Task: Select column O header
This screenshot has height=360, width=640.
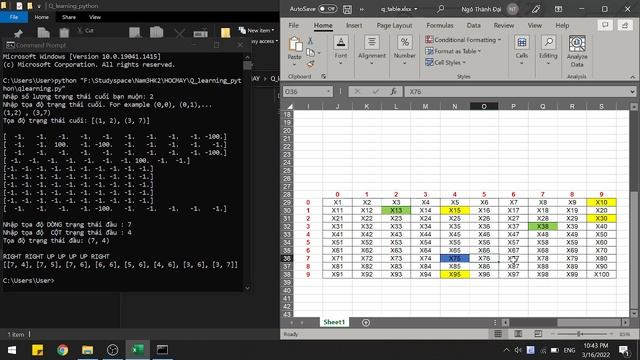Action: [484, 106]
